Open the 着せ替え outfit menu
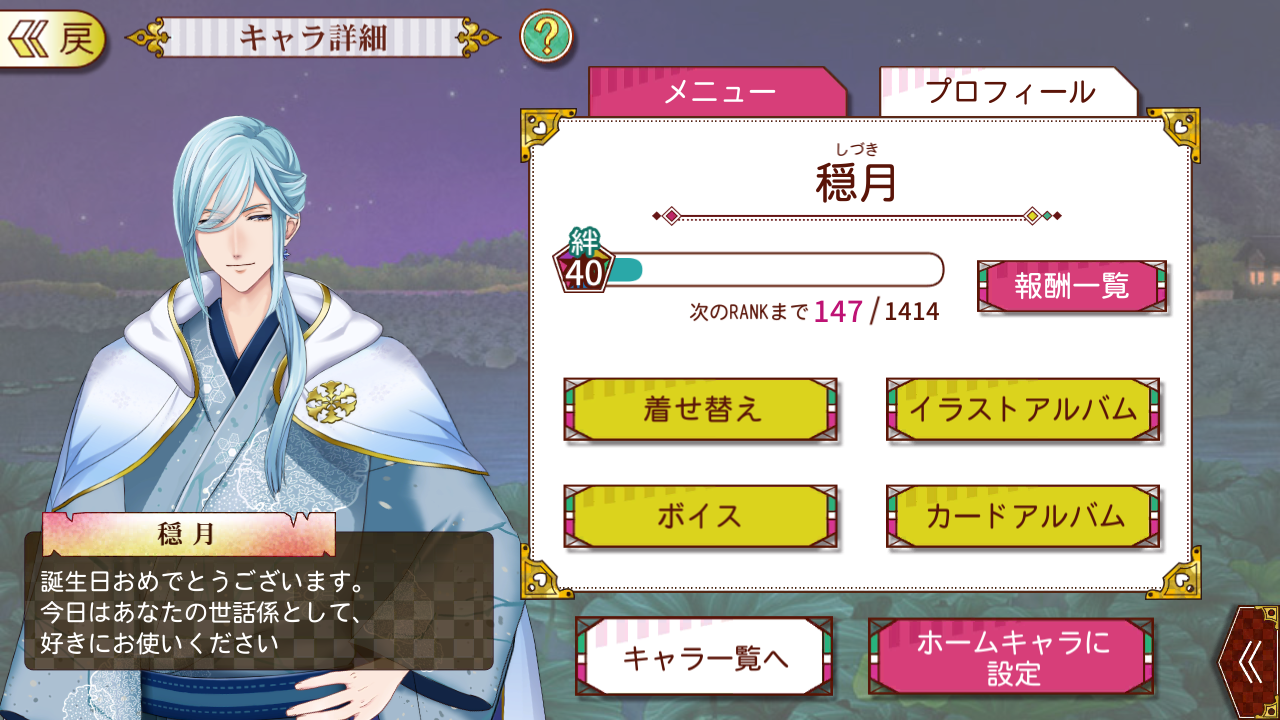Viewport: 1280px width, 720px height. pyautogui.click(x=700, y=409)
